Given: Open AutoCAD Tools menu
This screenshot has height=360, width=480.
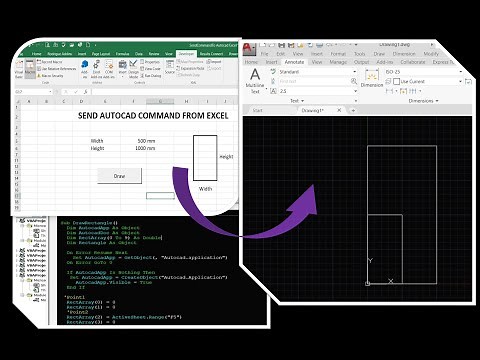Looking at the screenshot, I should tap(360, 54).
